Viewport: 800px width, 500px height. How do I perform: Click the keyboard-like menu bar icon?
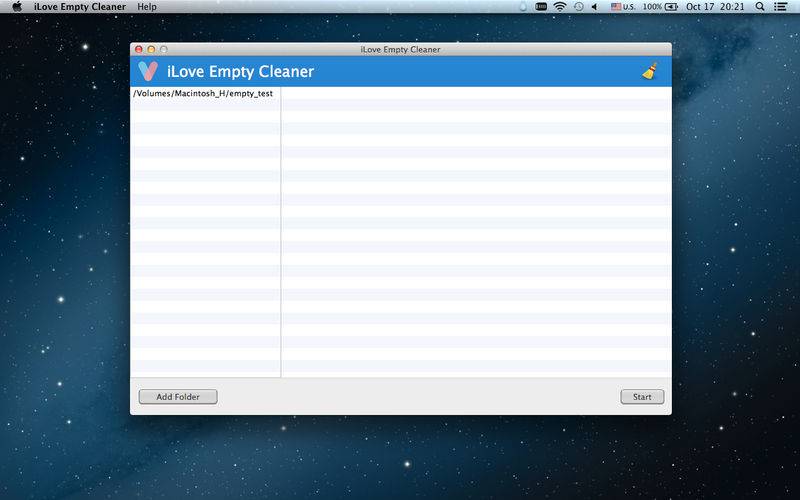[541, 7]
